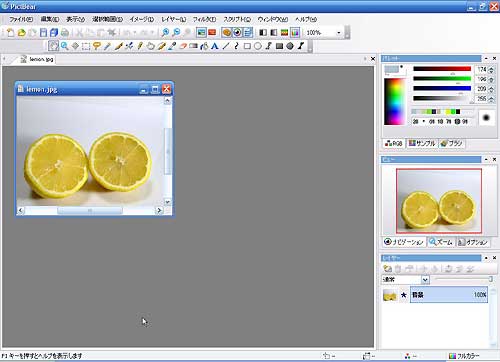Open the イメージ (Image) menu
The height and width of the screenshot is (362, 500).
pyautogui.click(x=142, y=19)
